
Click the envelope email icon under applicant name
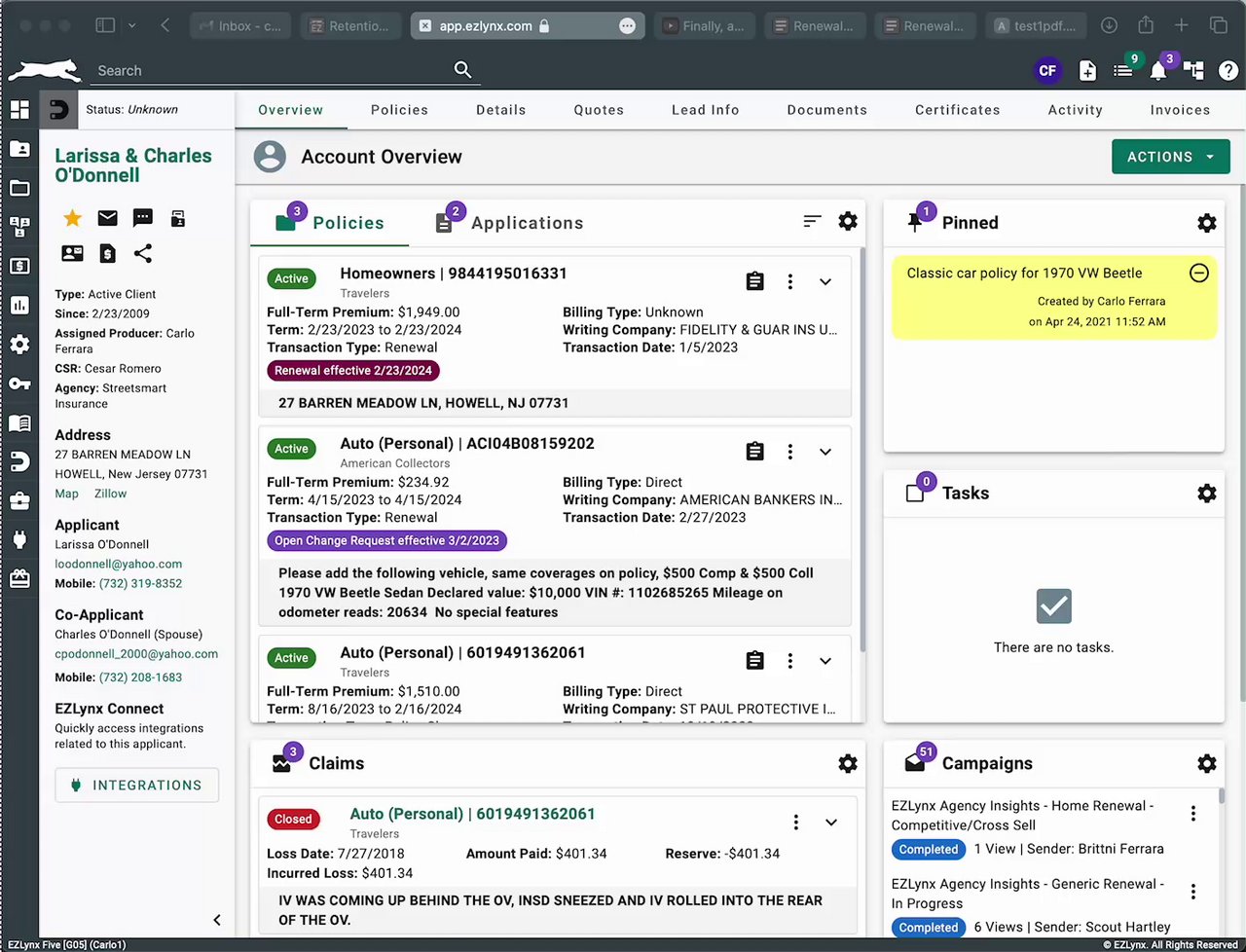pos(108,218)
